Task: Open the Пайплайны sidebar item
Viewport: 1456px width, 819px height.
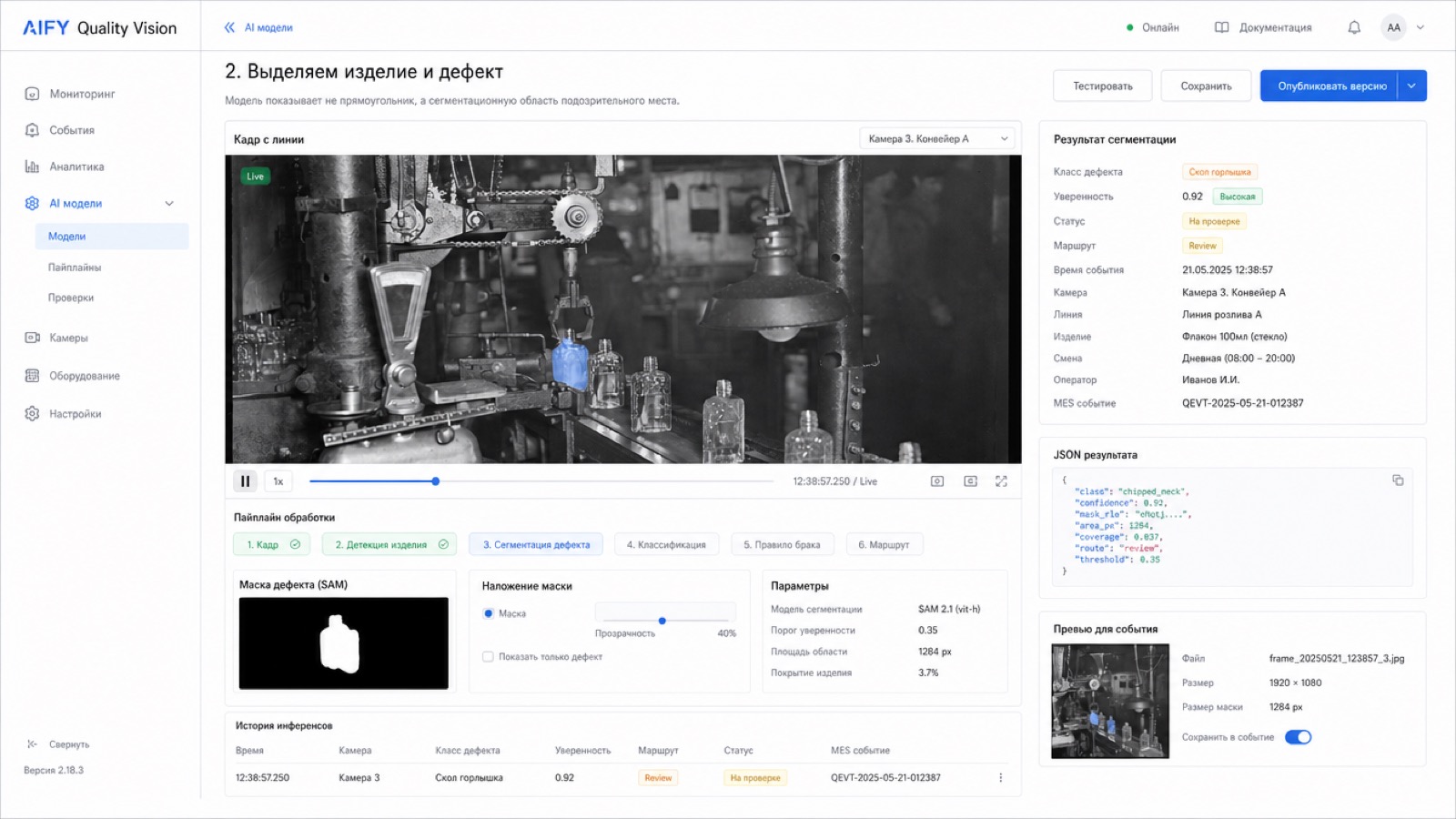Action: (75, 268)
